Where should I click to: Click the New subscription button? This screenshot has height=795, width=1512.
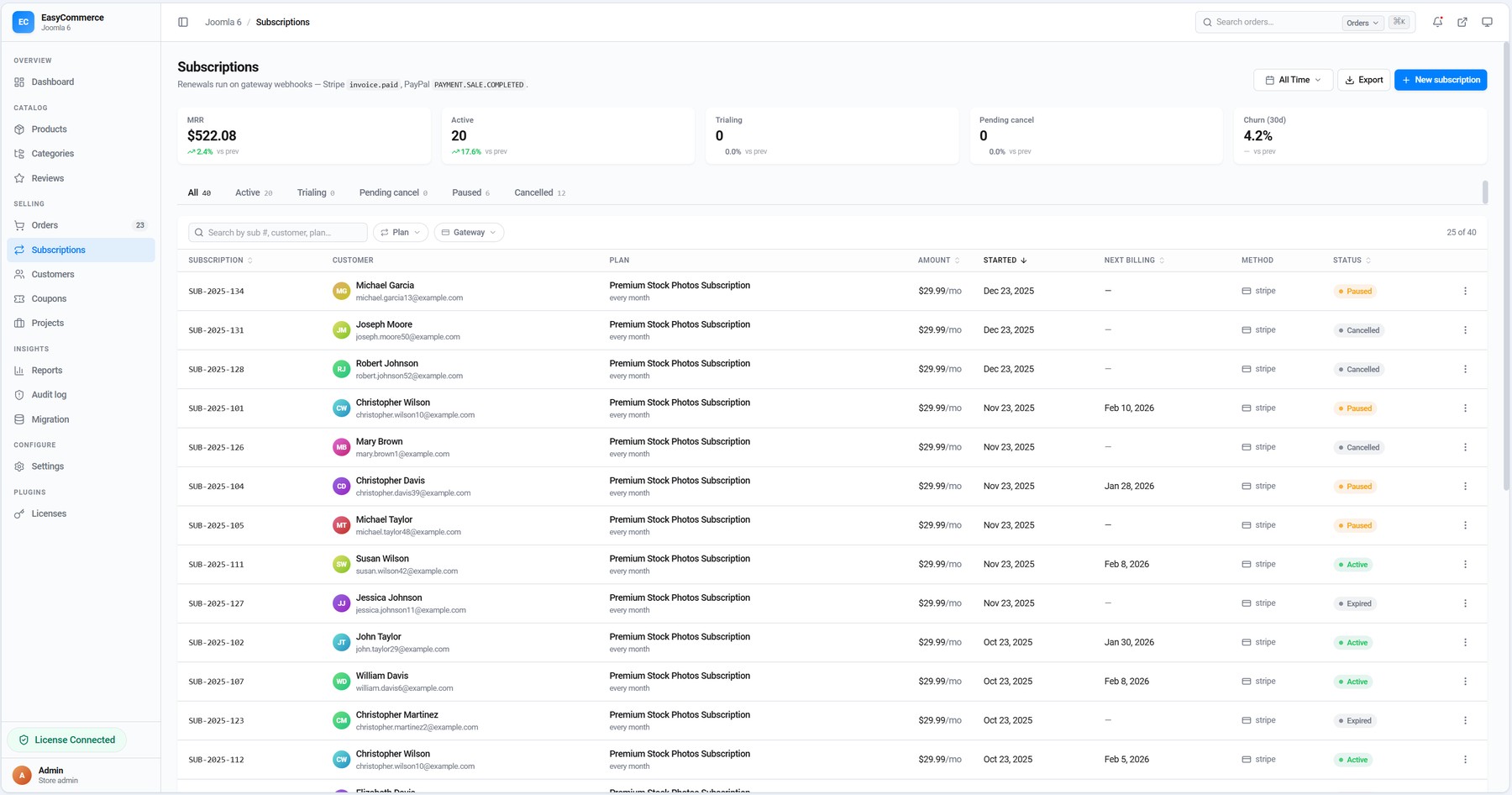point(1441,80)
